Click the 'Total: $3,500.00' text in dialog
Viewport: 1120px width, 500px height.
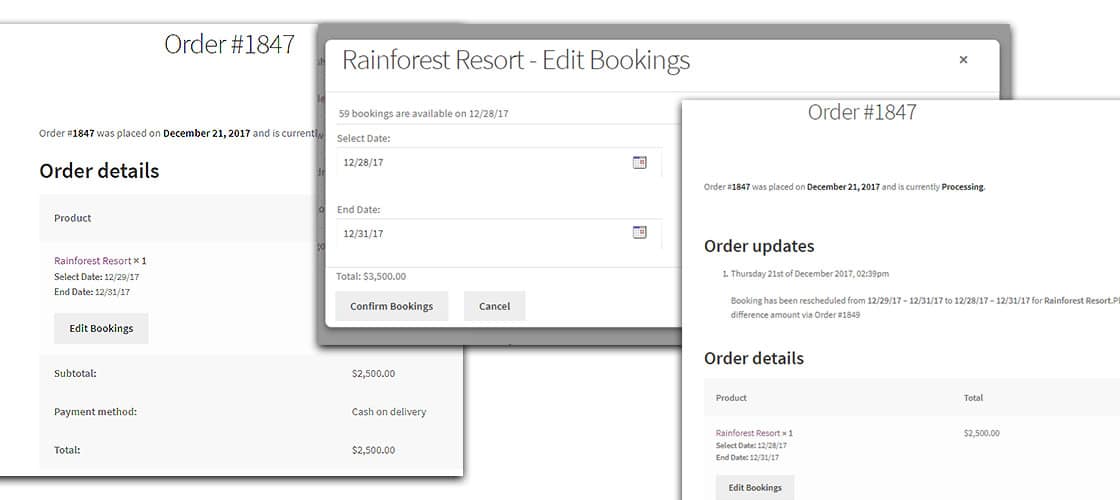pos(371,276)
